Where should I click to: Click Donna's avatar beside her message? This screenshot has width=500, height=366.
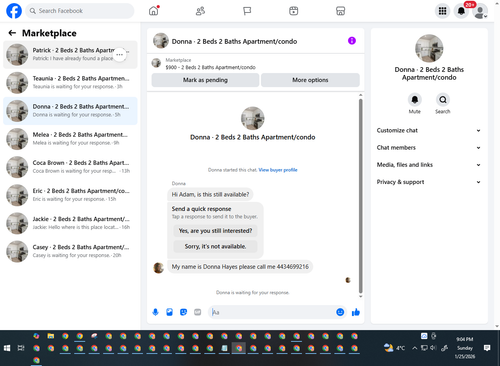tap(158, 268)
